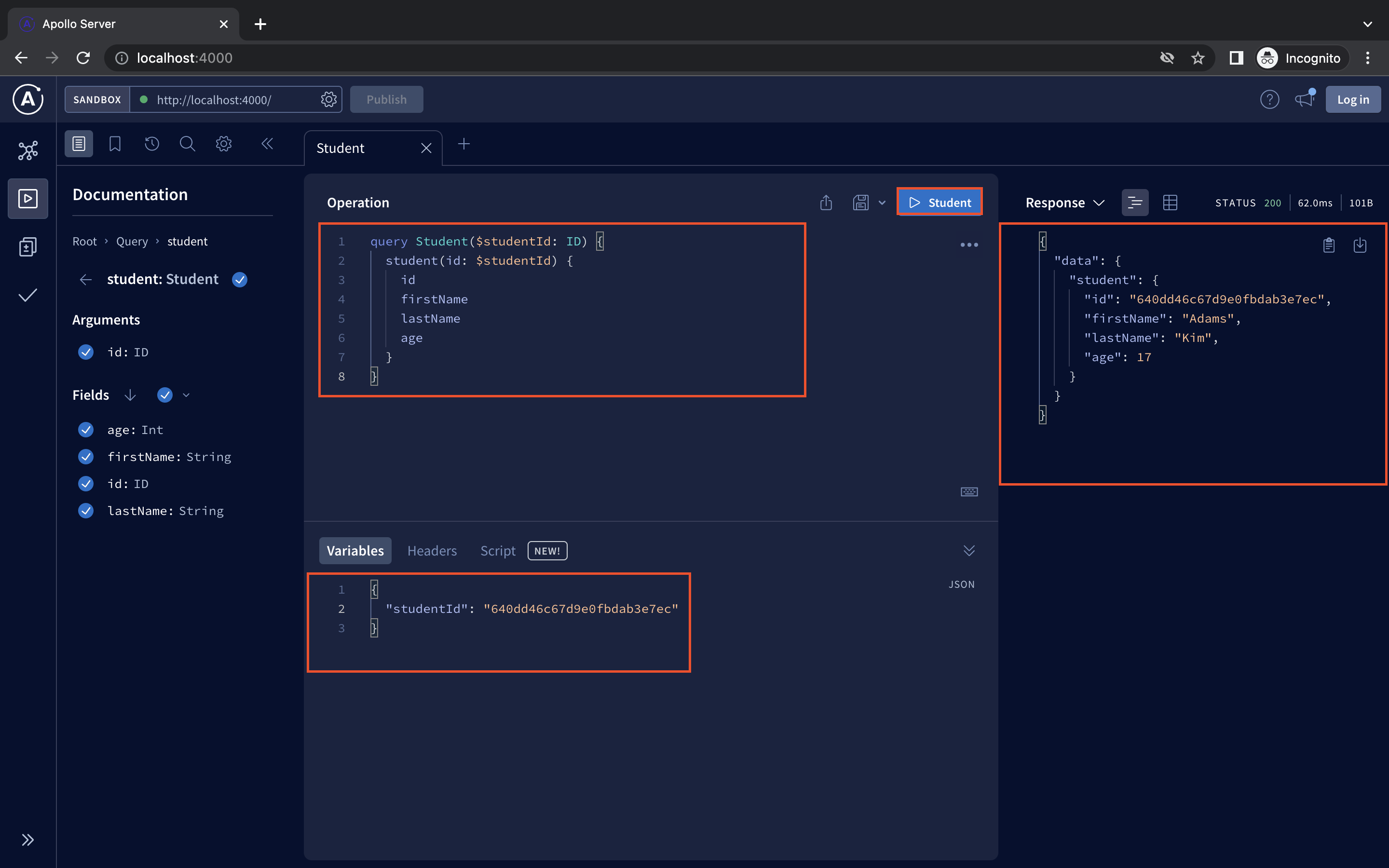Open the Checks checkmark icon in sidebar
This screenshot has width=1389, height=868.
27,295
